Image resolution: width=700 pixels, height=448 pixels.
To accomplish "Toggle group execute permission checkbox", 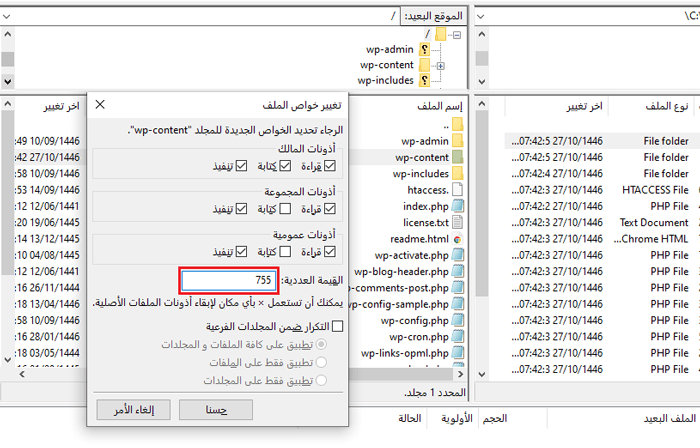I will 242,209.
